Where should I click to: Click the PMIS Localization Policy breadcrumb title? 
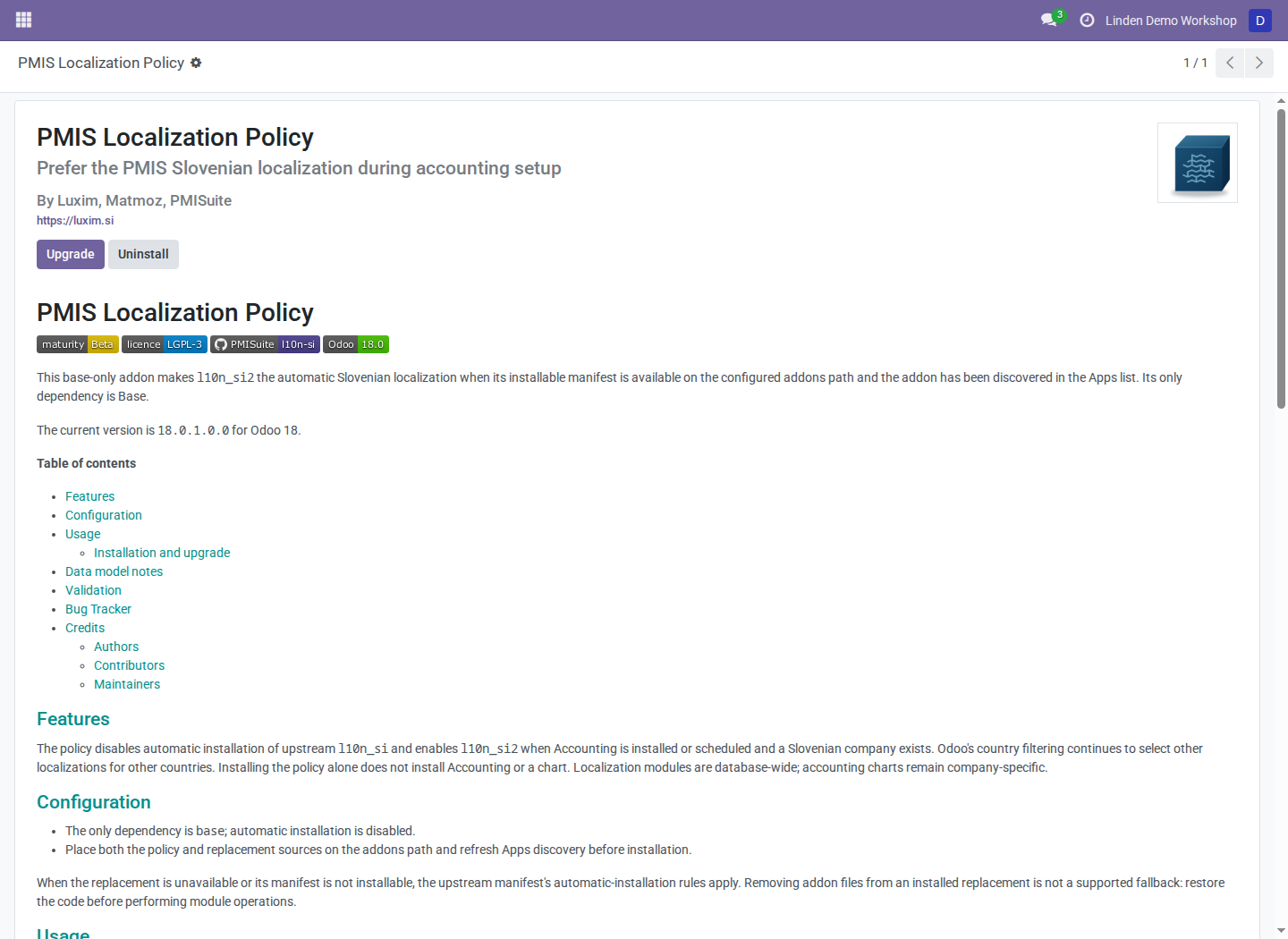click(x=101, y=63)
